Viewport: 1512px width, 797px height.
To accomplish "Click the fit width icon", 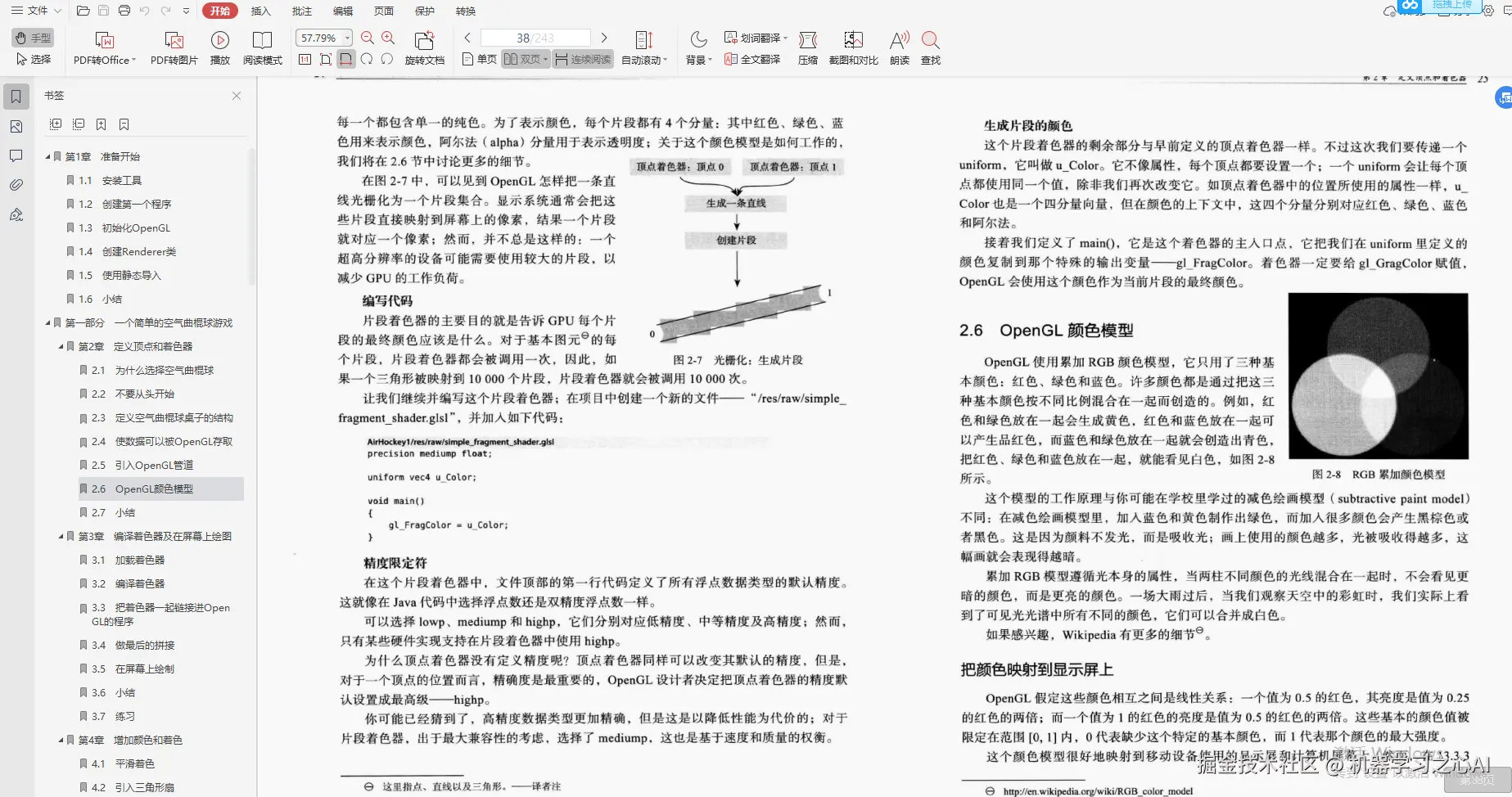I will coord(346,59).
